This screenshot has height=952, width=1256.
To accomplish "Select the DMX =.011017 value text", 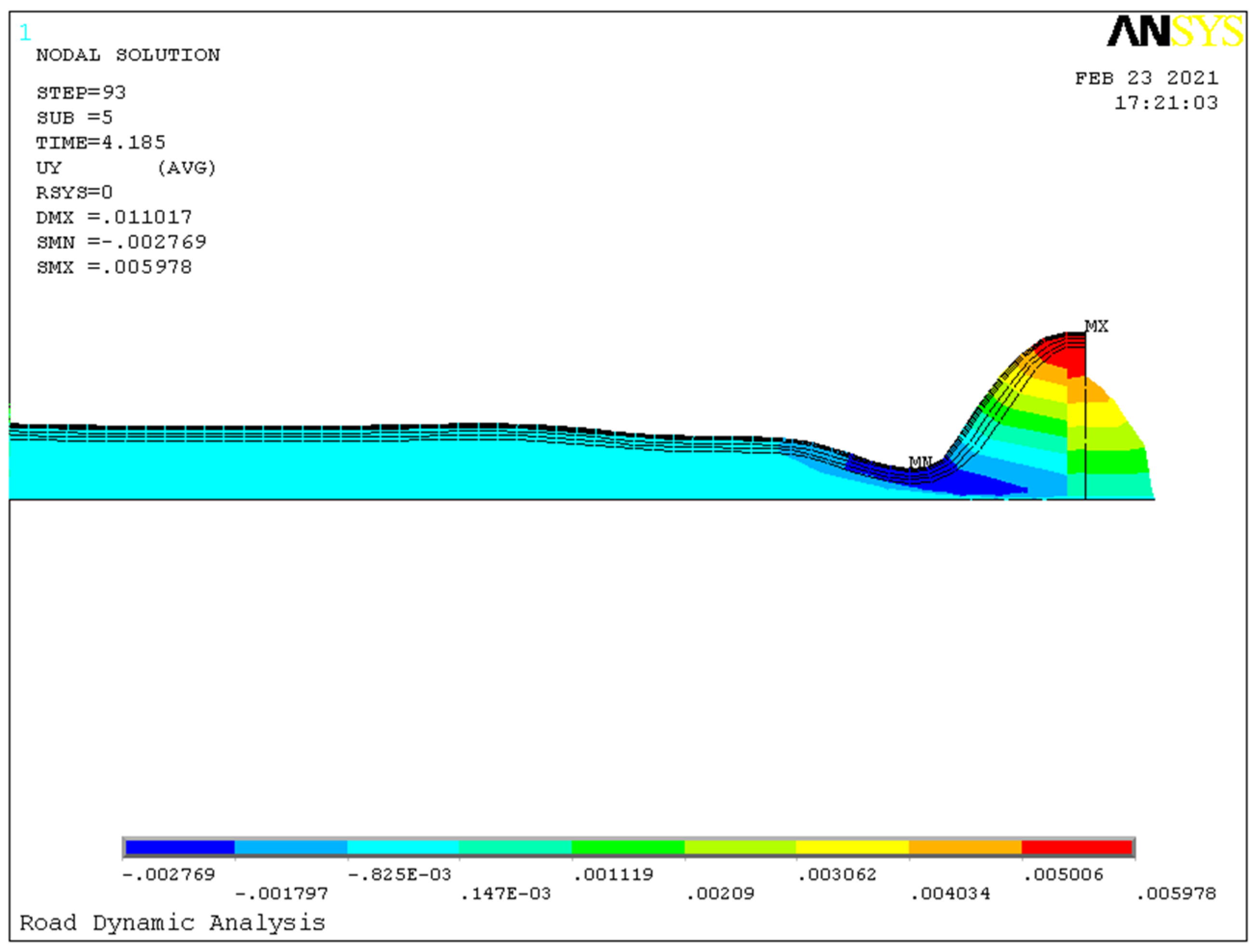I will click(114, 216).
